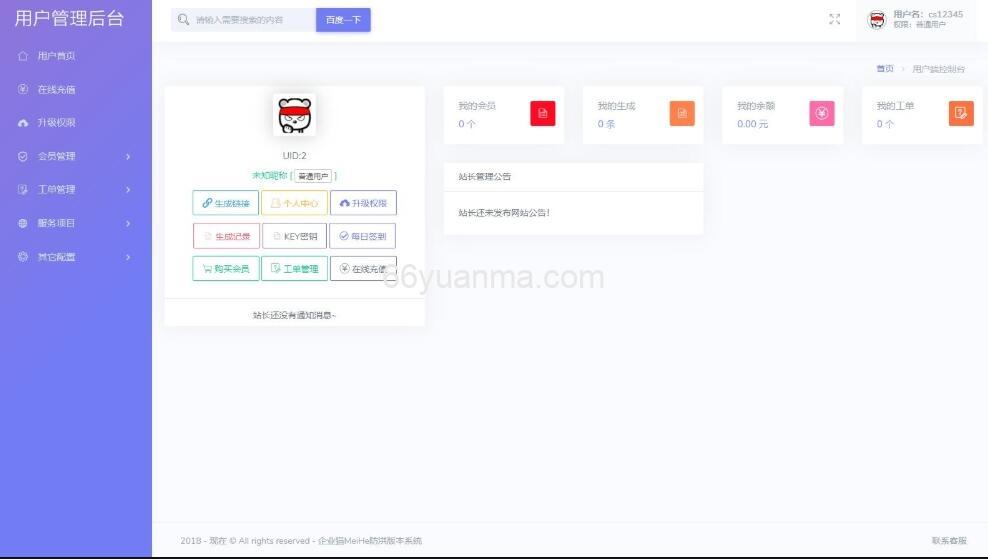The image size is (988, 559).
Task: Click the checkmark icon beside 会员管理
Action: [23, 156]
